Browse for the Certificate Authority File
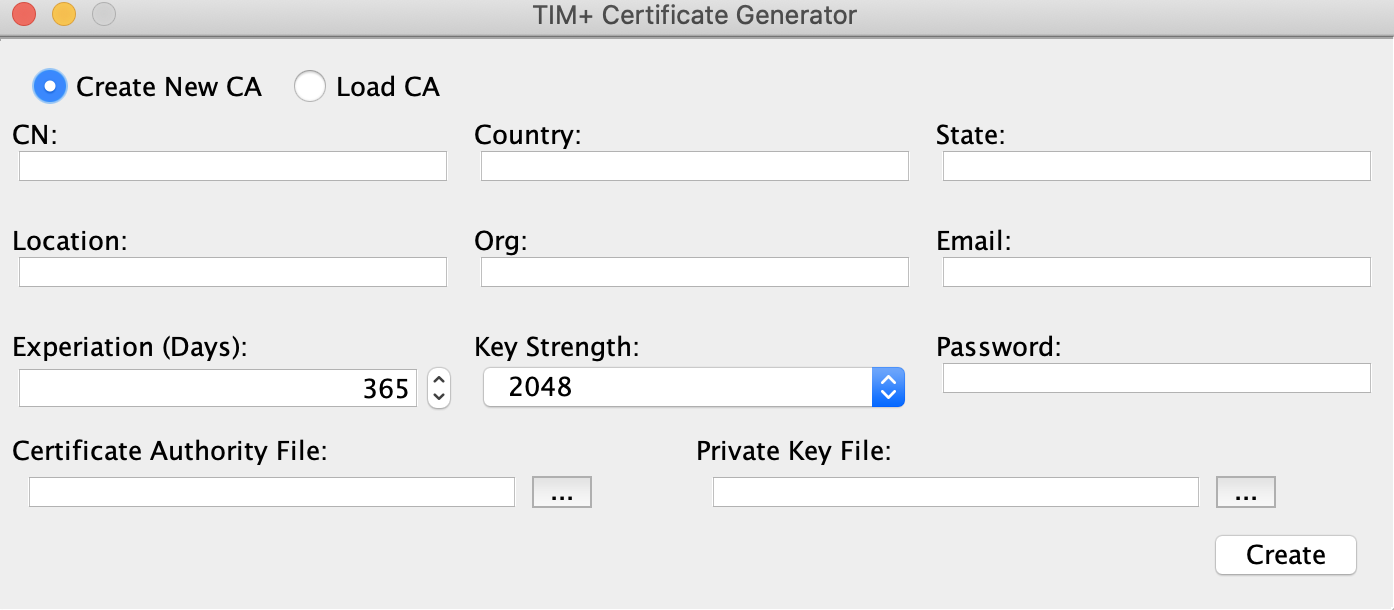Viewport: 1394px width, 610px height. click(x=561, y=491)
